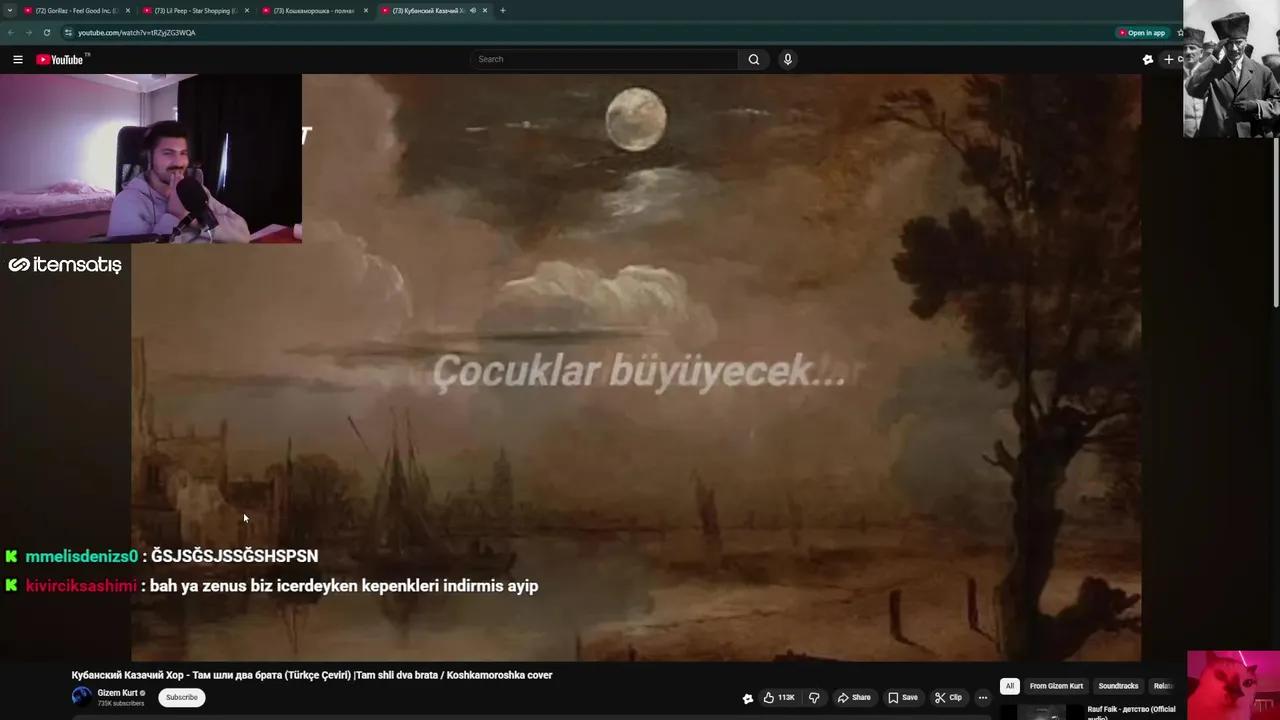
Task: Go to the YouTube home logo
Action: [x=62, y=60]
